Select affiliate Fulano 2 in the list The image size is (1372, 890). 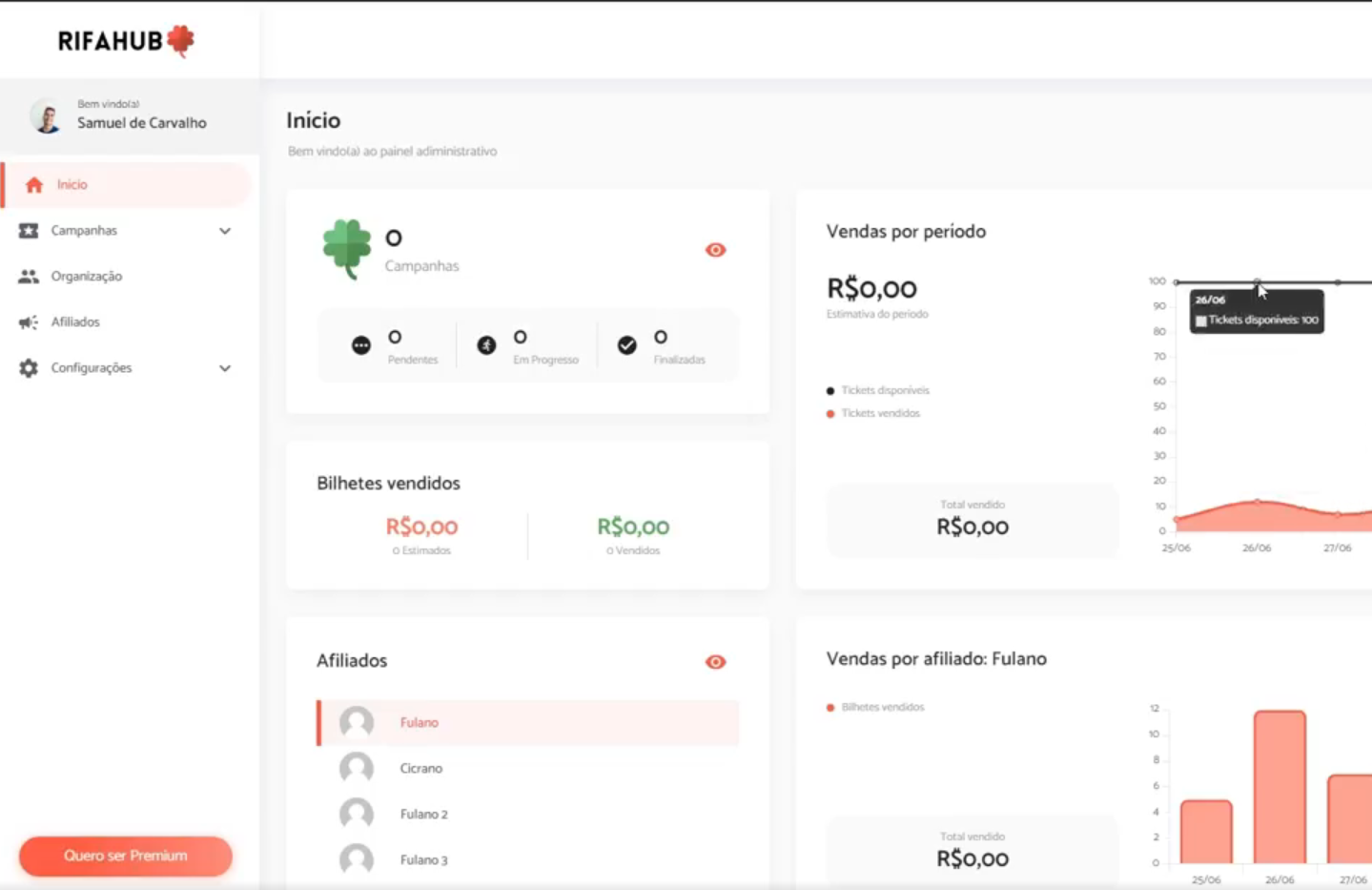pyautogui.click(x=528, y=815)
